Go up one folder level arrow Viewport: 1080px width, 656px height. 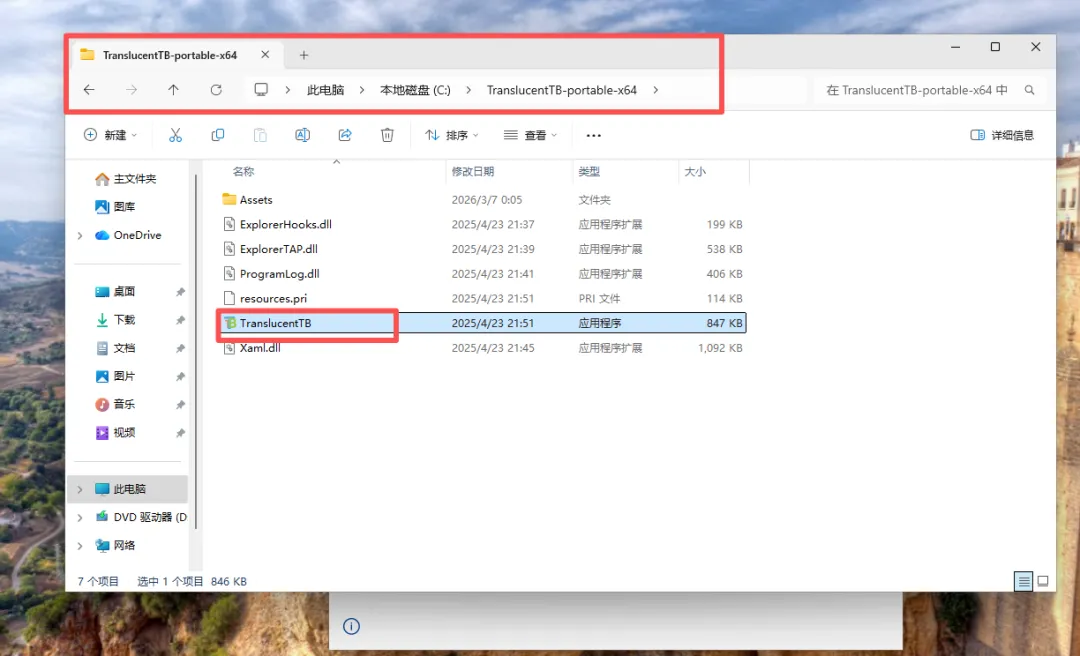[174, 90]
